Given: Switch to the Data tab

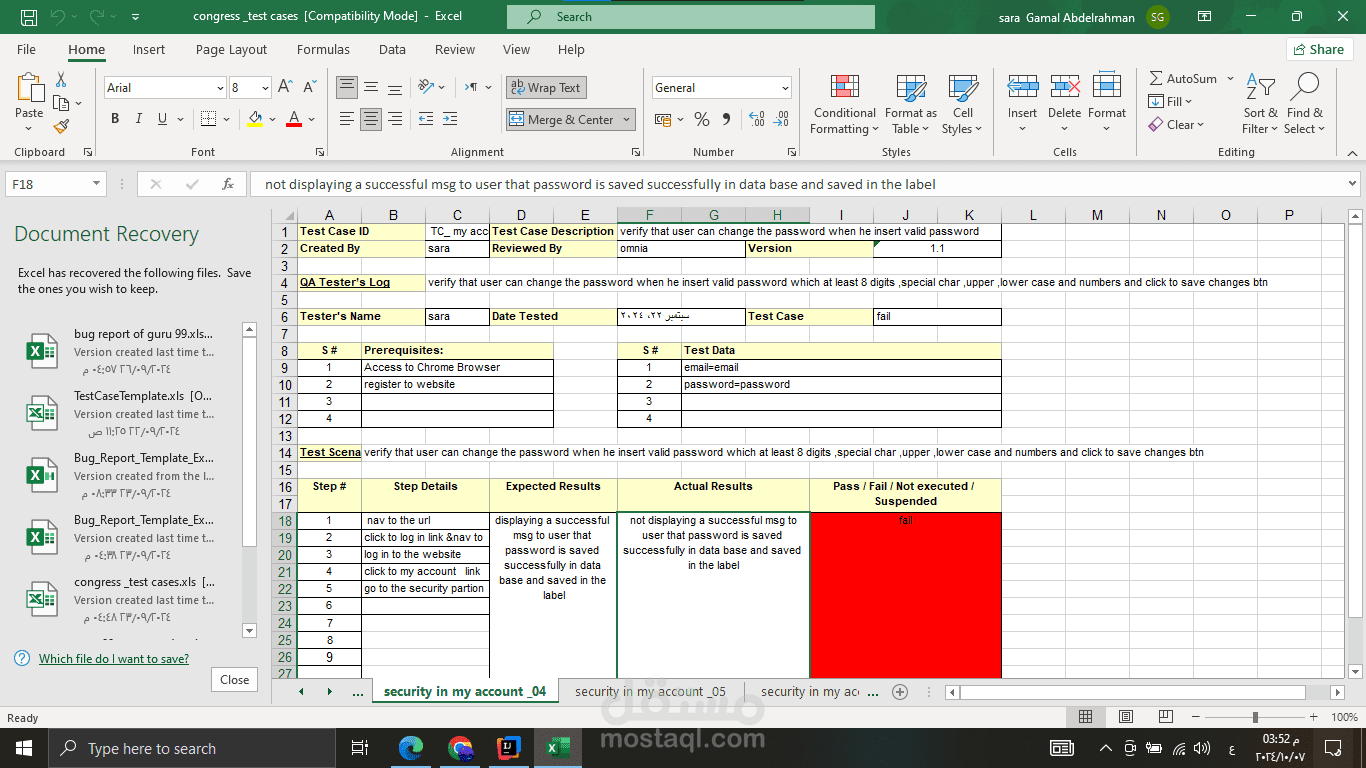Looking at the screenshot, I should (392, 50).
